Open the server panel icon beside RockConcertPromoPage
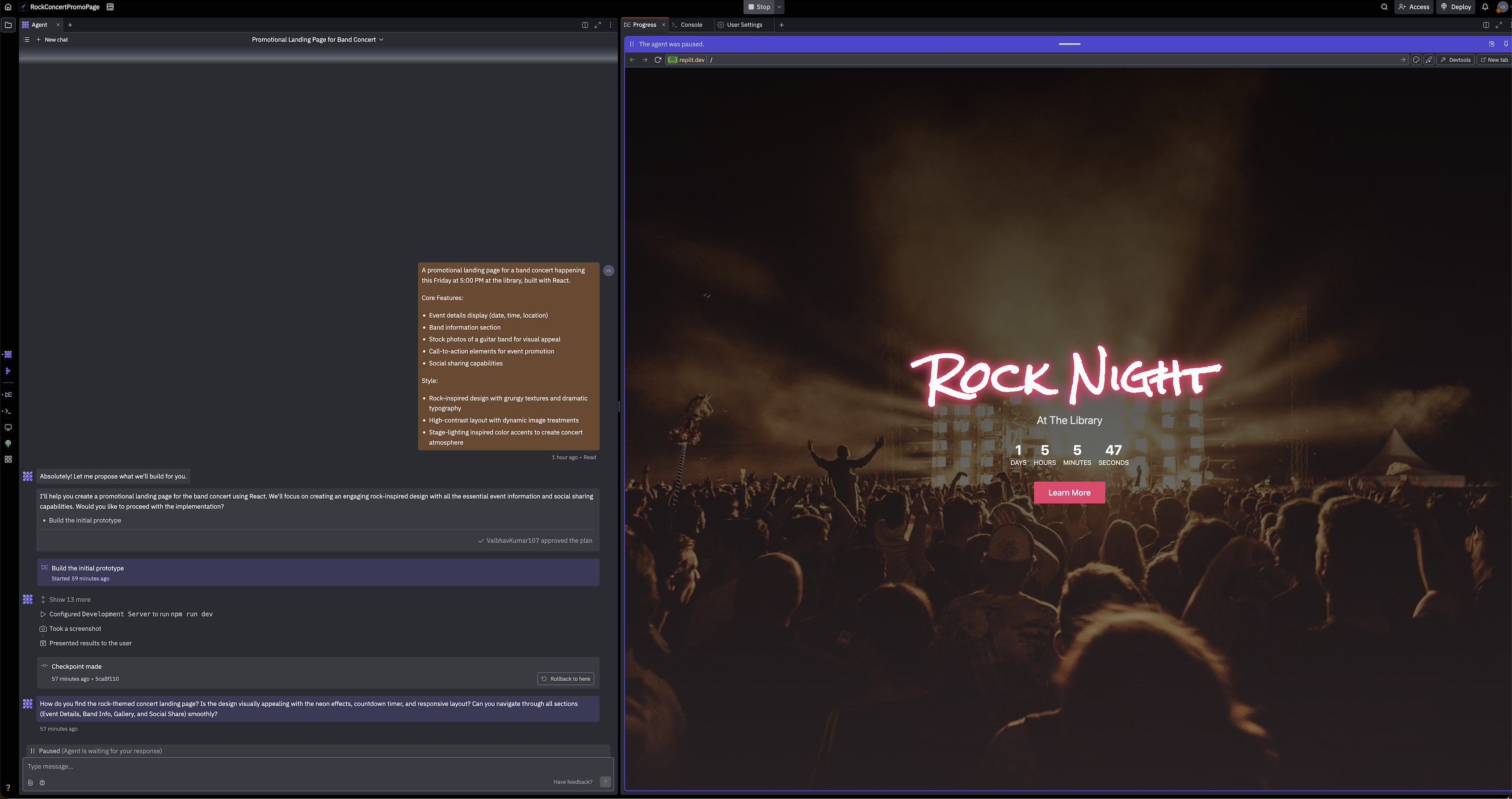This screenshot has width=1512, height=799. 110,7
